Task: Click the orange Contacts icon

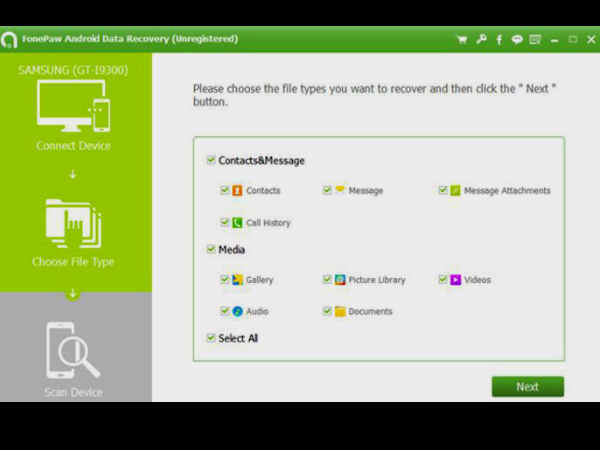Action: 237,190
